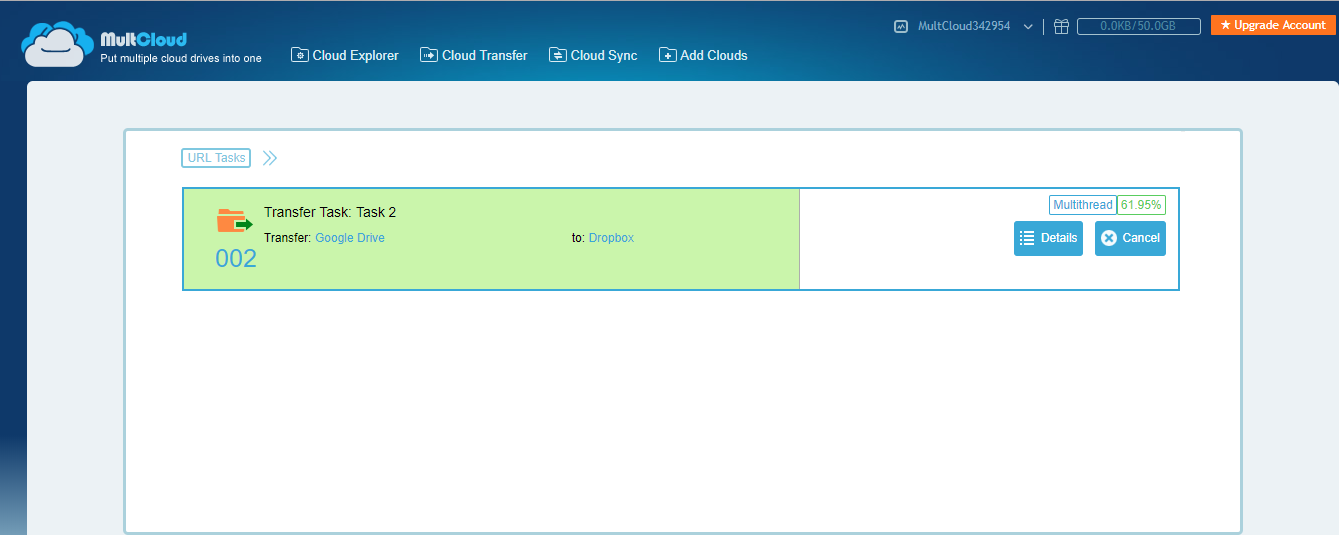
Task: Open Cloud Transfer
Action: point(474,55)
